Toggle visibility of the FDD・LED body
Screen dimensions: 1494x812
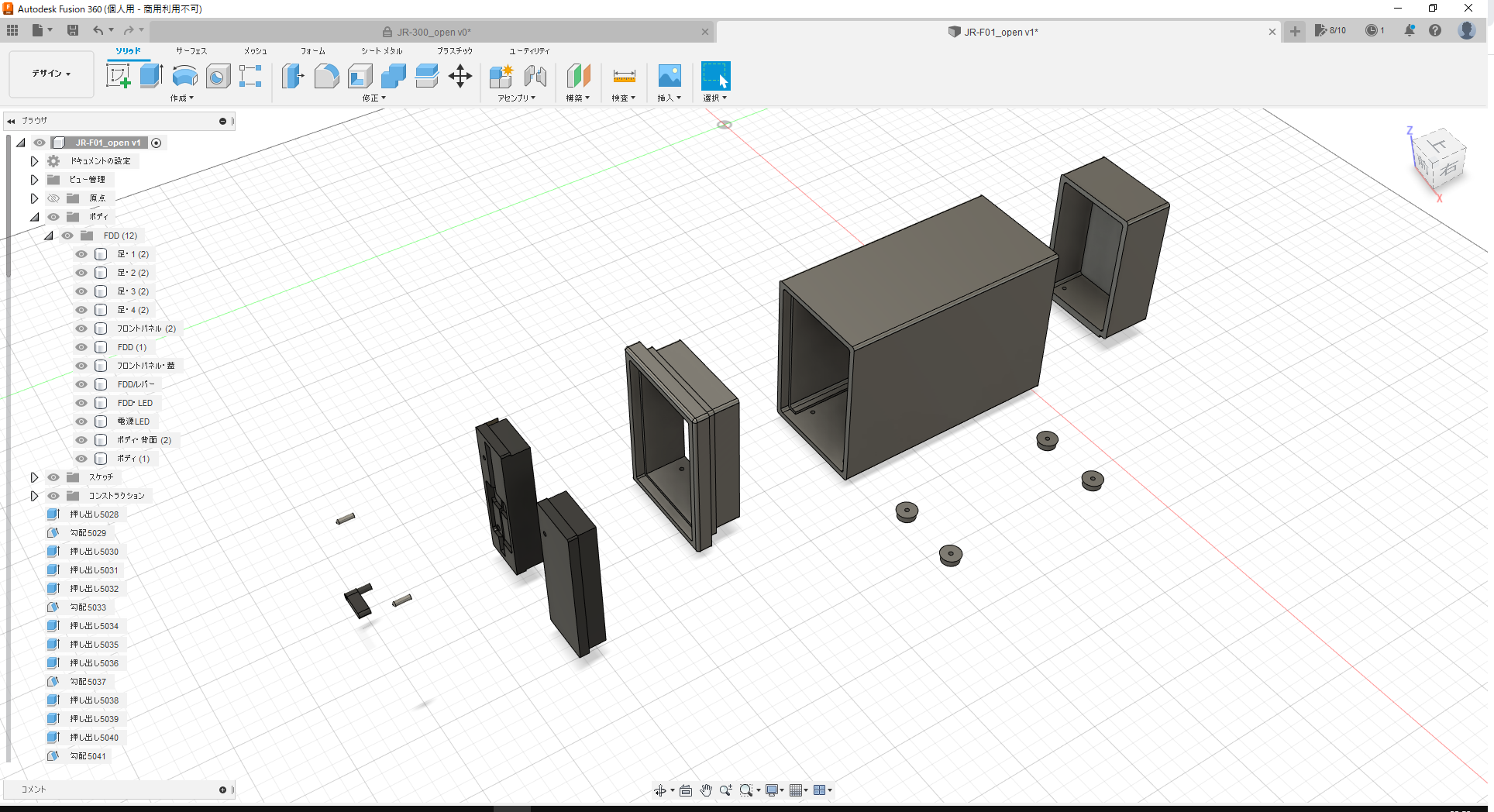81,402
